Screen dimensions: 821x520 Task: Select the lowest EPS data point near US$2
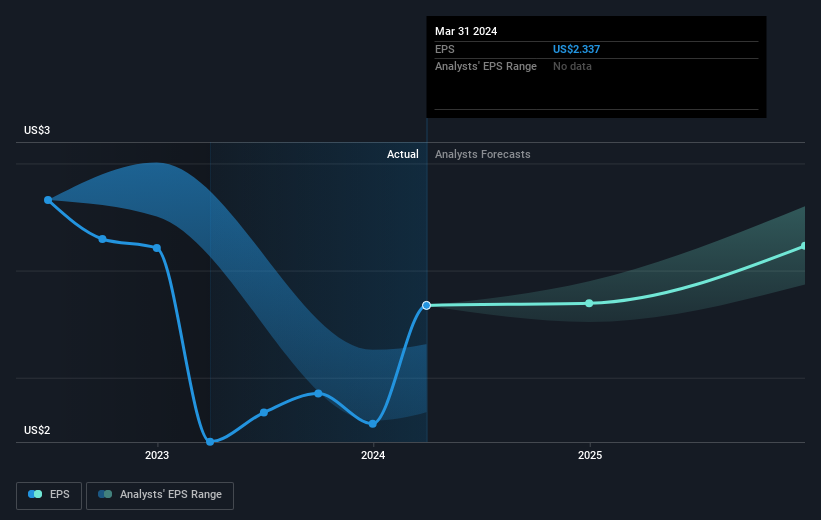point(210,441)
